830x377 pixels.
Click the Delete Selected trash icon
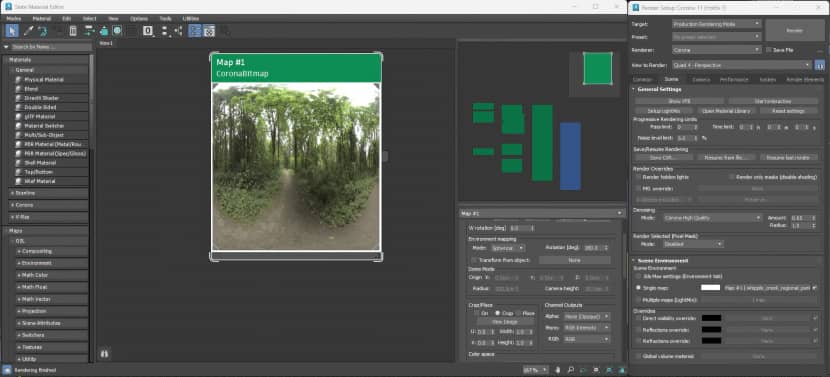(x=73, y=31)
